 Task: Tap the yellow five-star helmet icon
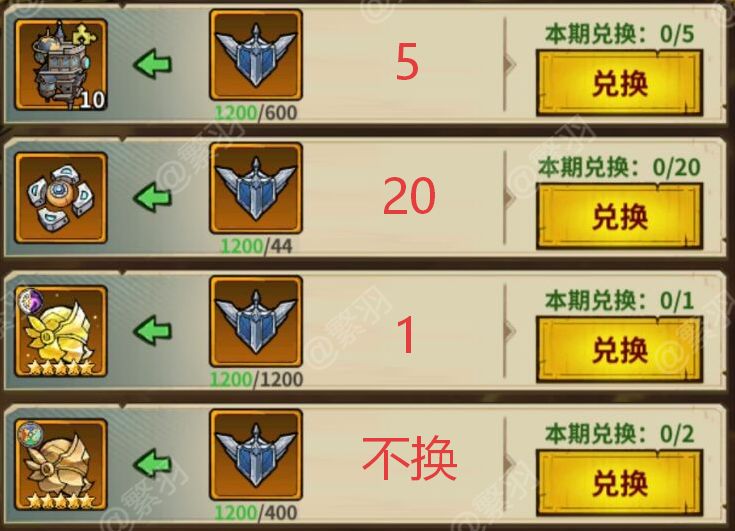(x=61, y=331)
